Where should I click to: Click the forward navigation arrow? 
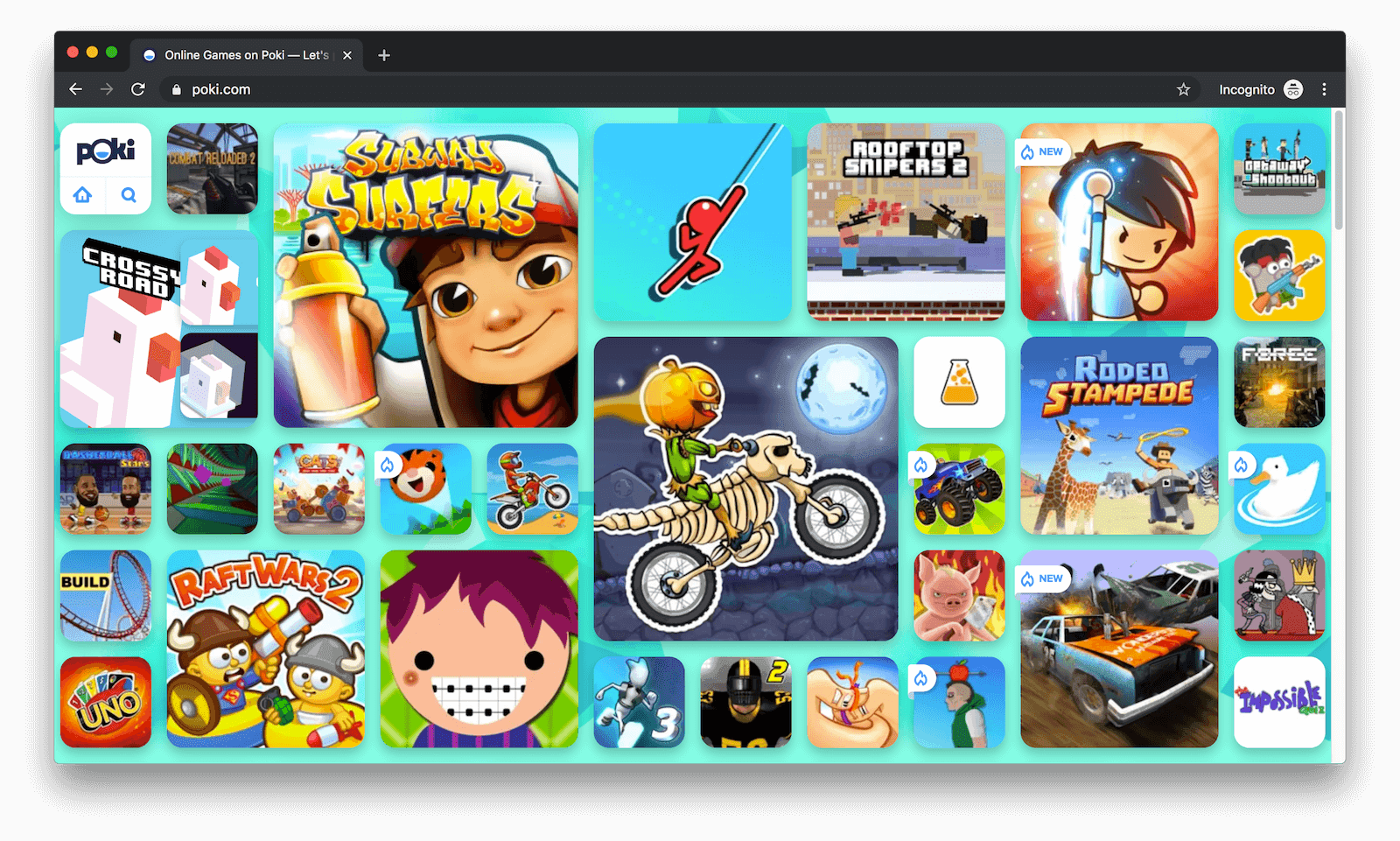coord(107,88)
